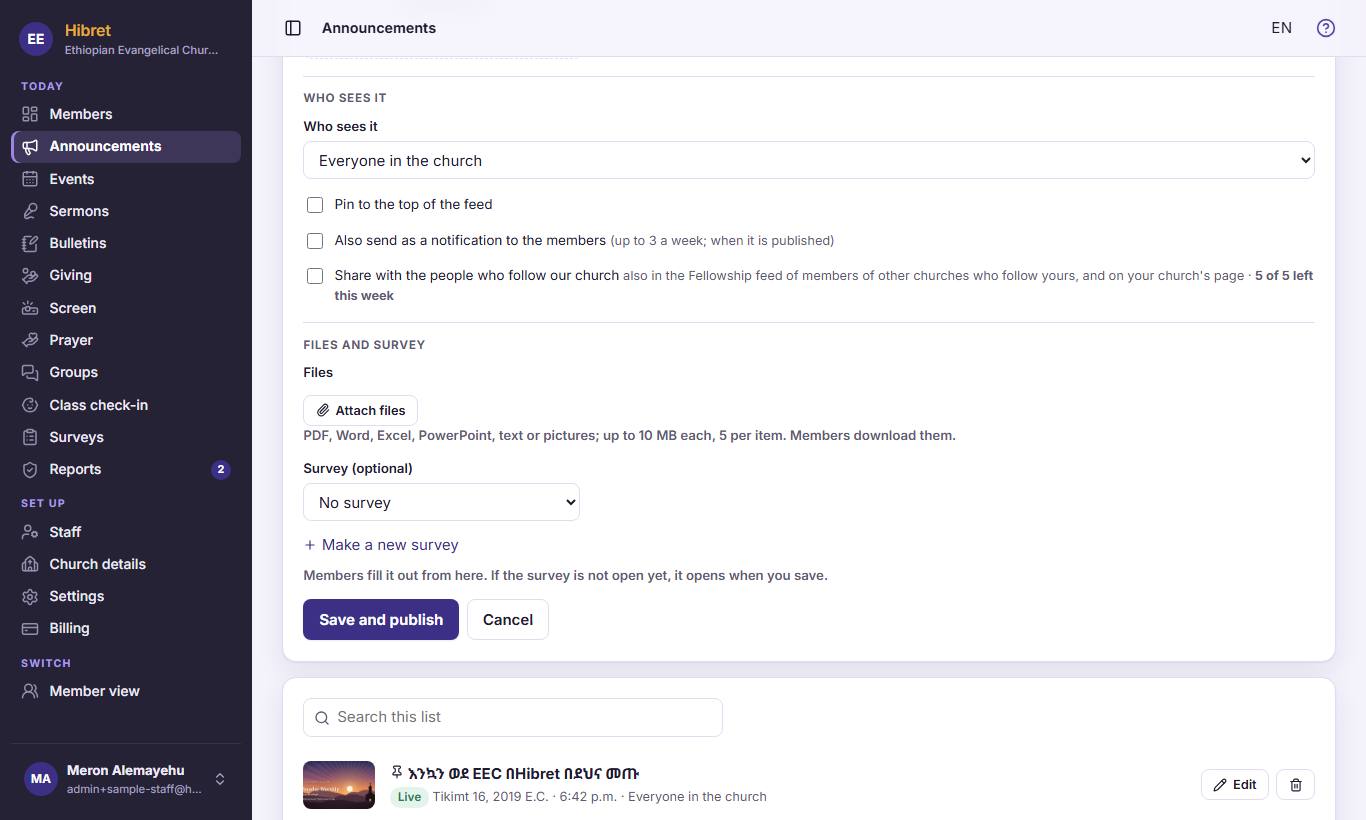Click the admin+sample-staff email text
The image size is (1366, 820).
pyautogui.click(x=134, y=789)
